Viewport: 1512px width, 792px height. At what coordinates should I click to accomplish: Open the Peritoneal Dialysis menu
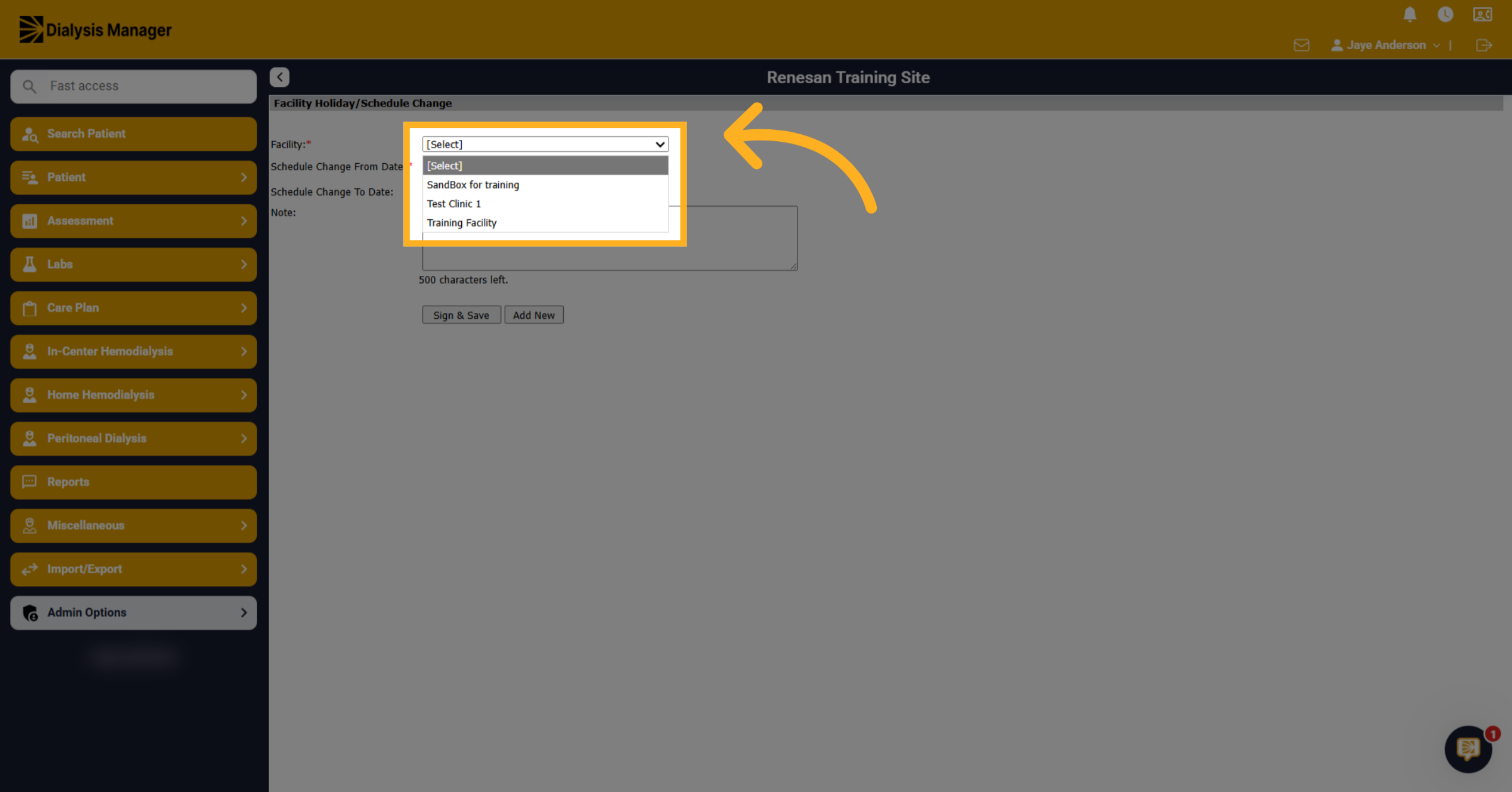coord(134,439)
